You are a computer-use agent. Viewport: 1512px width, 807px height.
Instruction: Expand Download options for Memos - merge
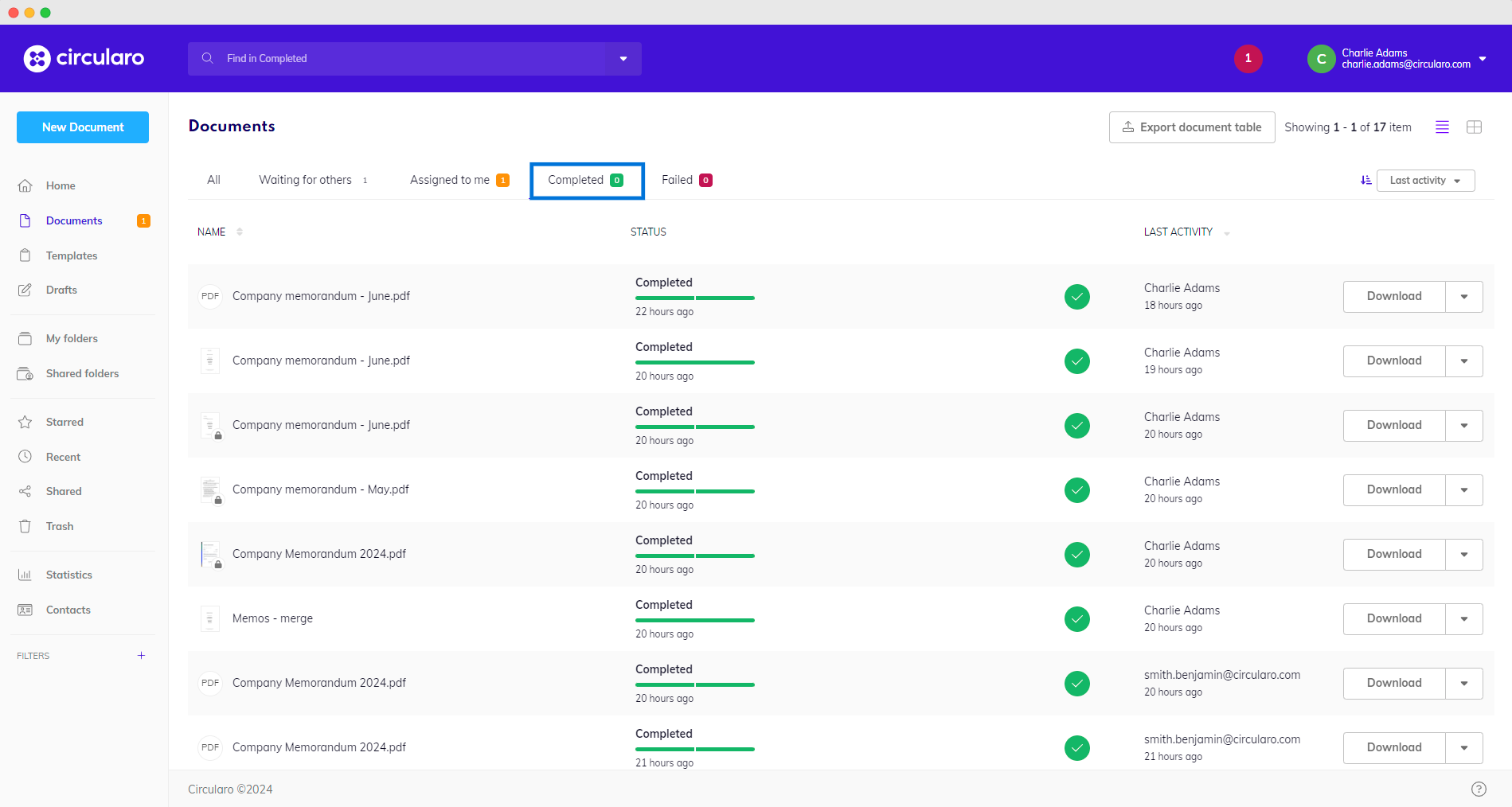coord(1463,619)
